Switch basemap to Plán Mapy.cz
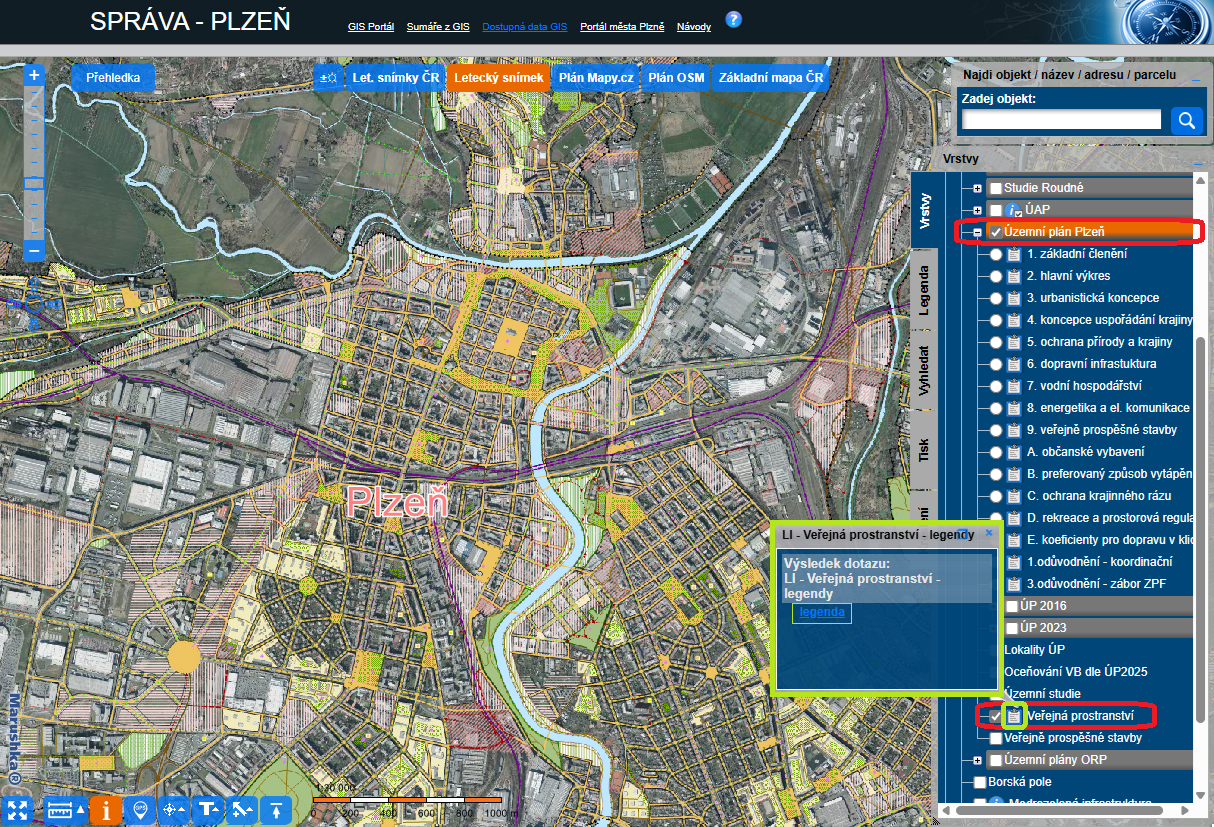Screen dimensions: 1214x827 [x=596, y=78]
